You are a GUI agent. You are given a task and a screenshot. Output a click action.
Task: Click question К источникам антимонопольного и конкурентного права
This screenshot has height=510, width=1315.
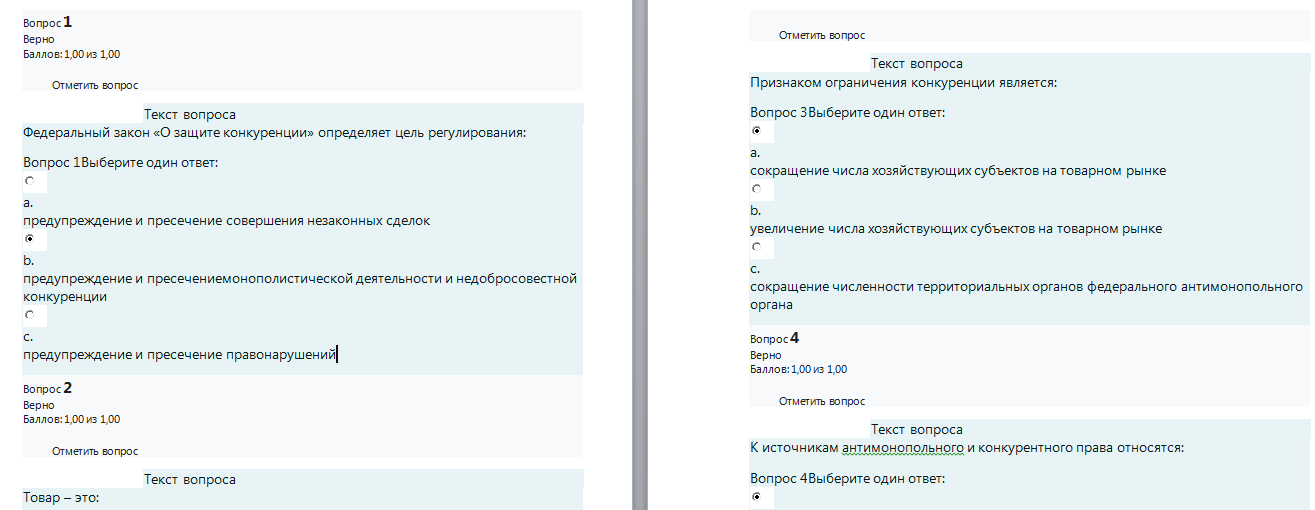pos(967,448)
